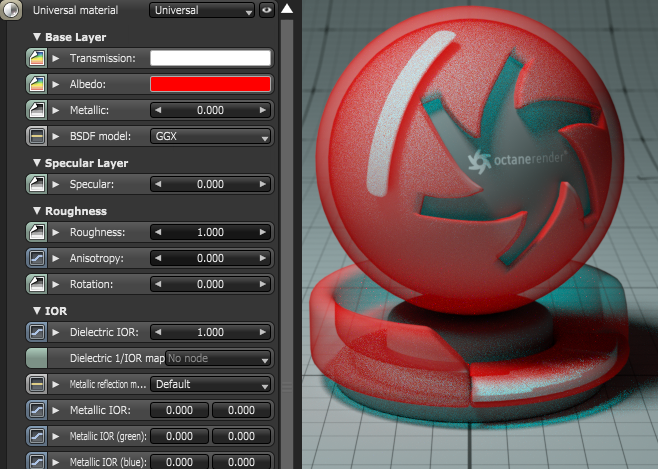658x469 pixels.
Task: Increase Specular value with right arrow
Action: (x=263, y=184)
